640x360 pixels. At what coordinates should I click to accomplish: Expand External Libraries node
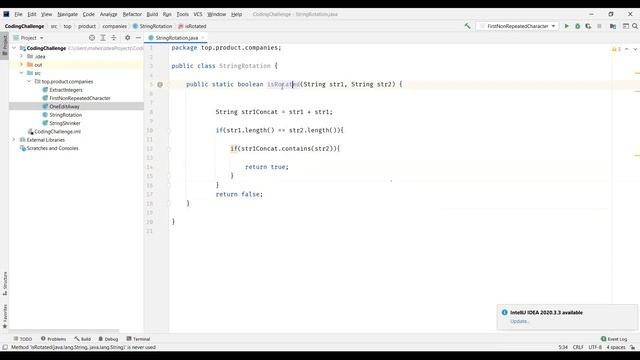tap(14, 140)
